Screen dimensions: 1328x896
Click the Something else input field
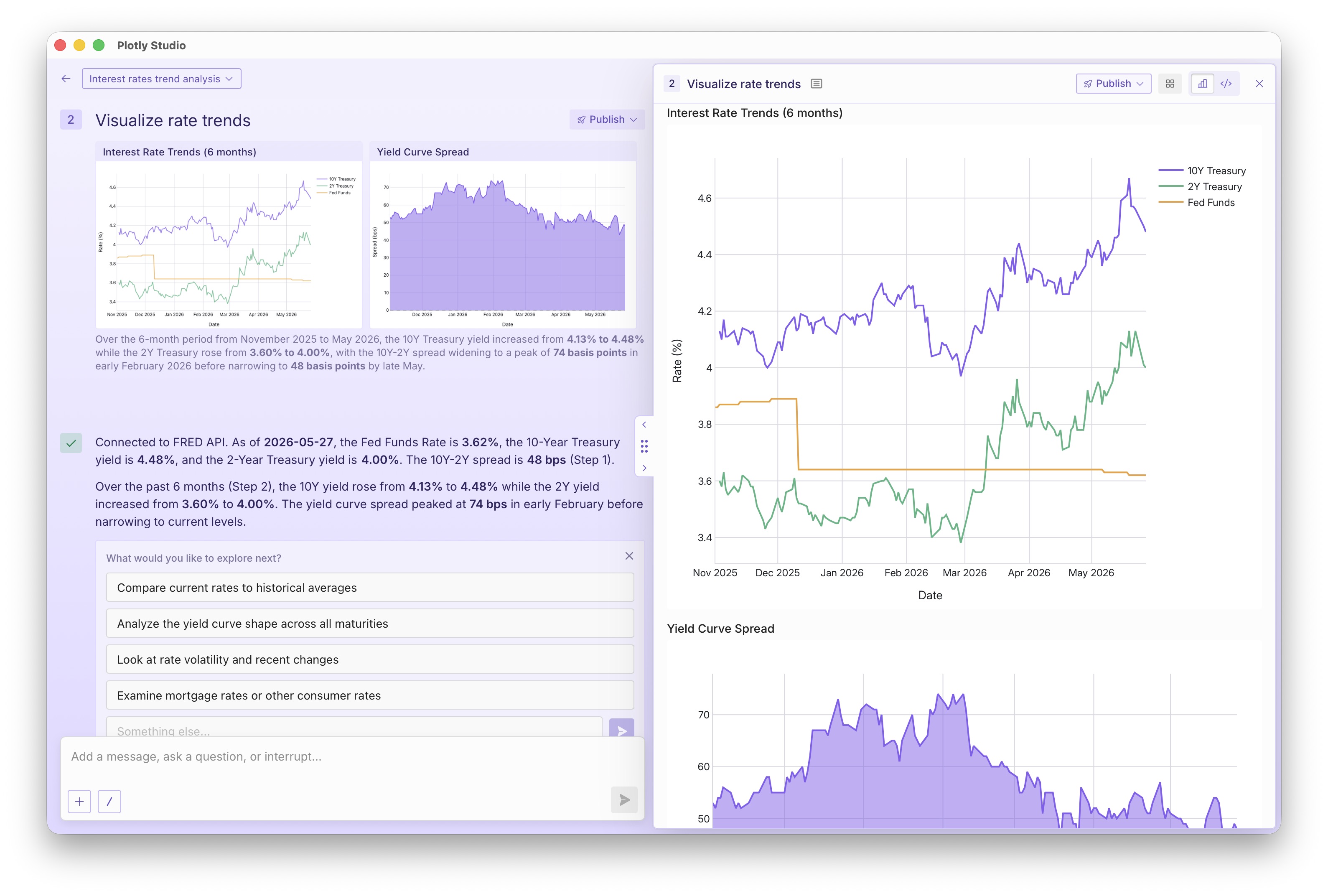[x=354, y=728]
